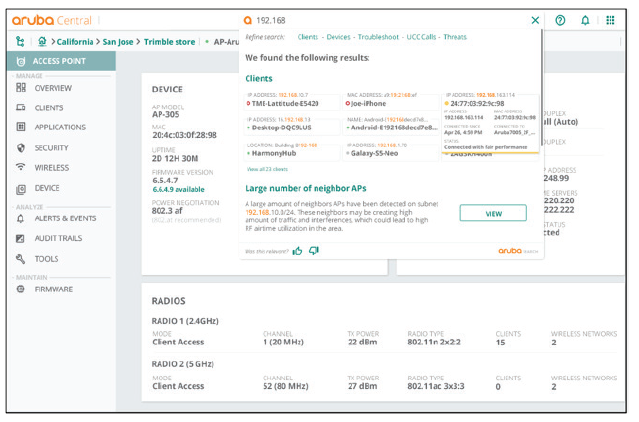Refine search by Clients
The width and height of the screenshot is (639, 422).
pos(308,37)
